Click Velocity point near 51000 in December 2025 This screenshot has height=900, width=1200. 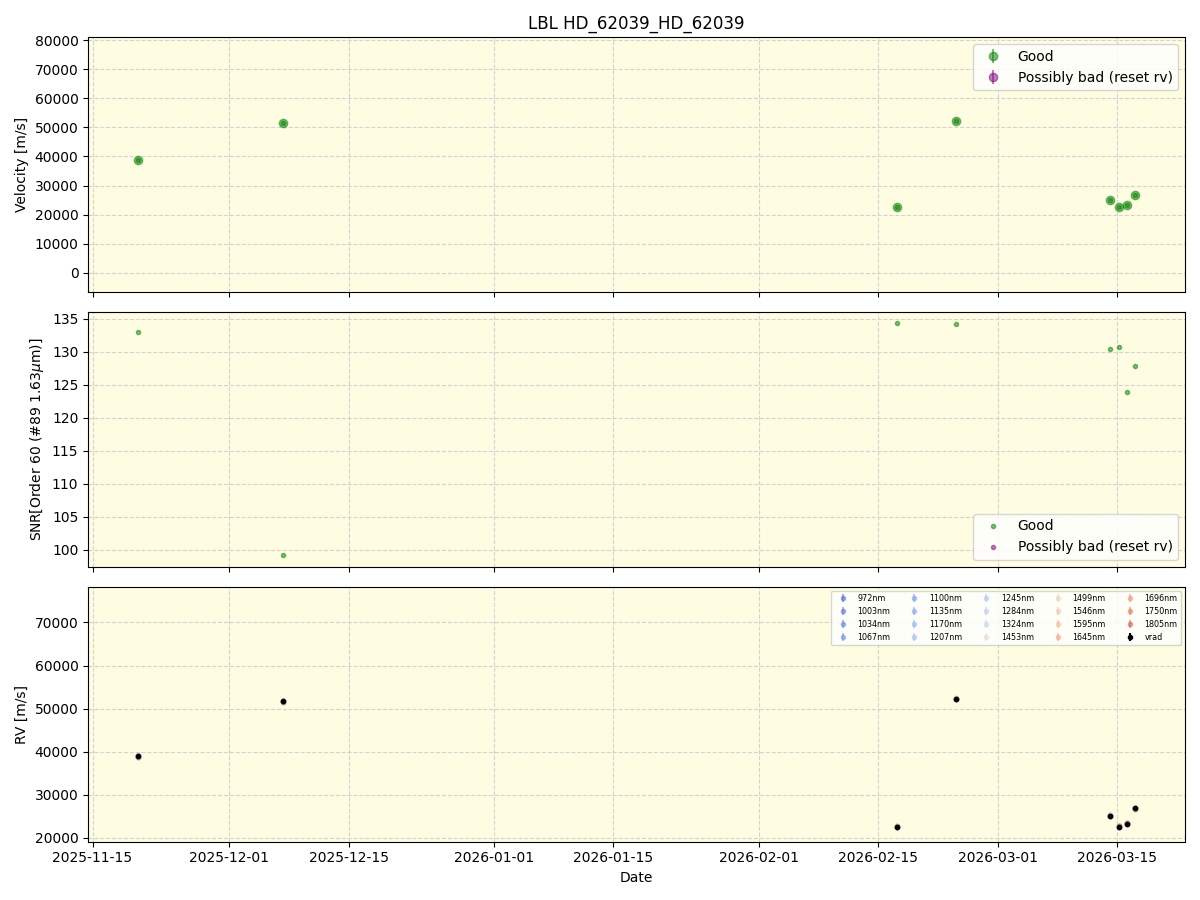(x=283, y=123)
